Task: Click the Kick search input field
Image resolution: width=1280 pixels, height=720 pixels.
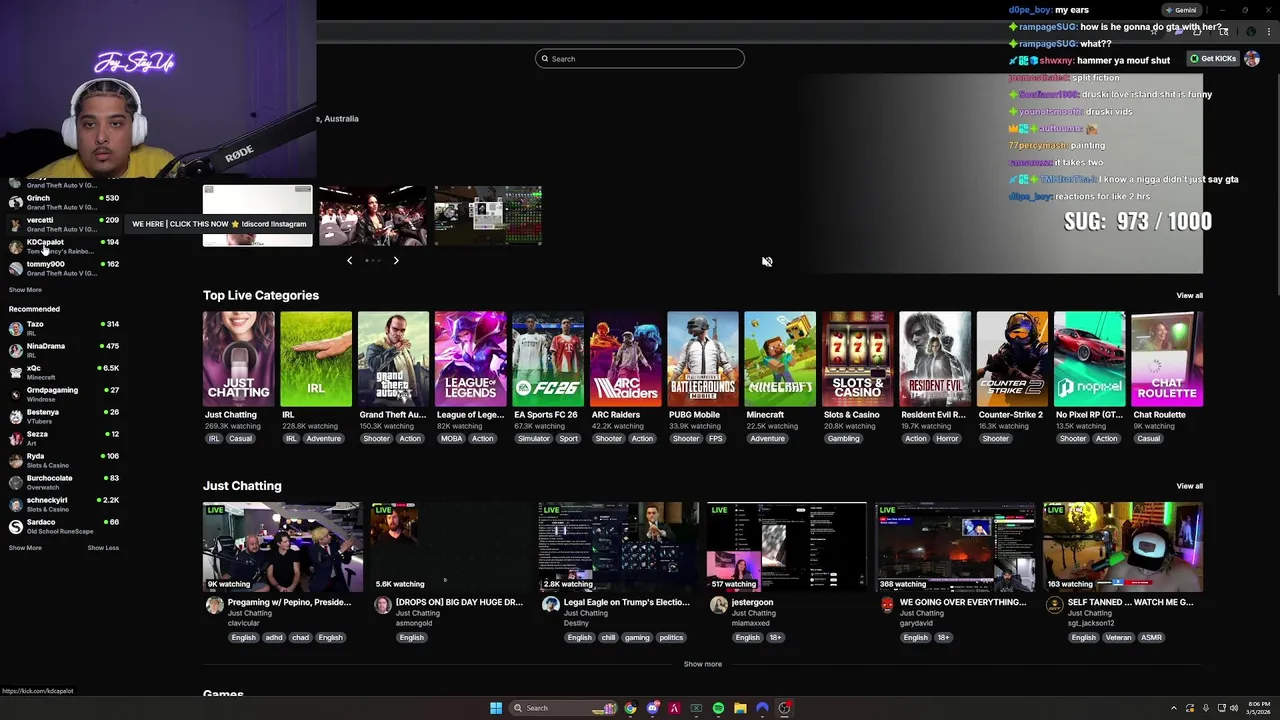Action: pos(640,59)
